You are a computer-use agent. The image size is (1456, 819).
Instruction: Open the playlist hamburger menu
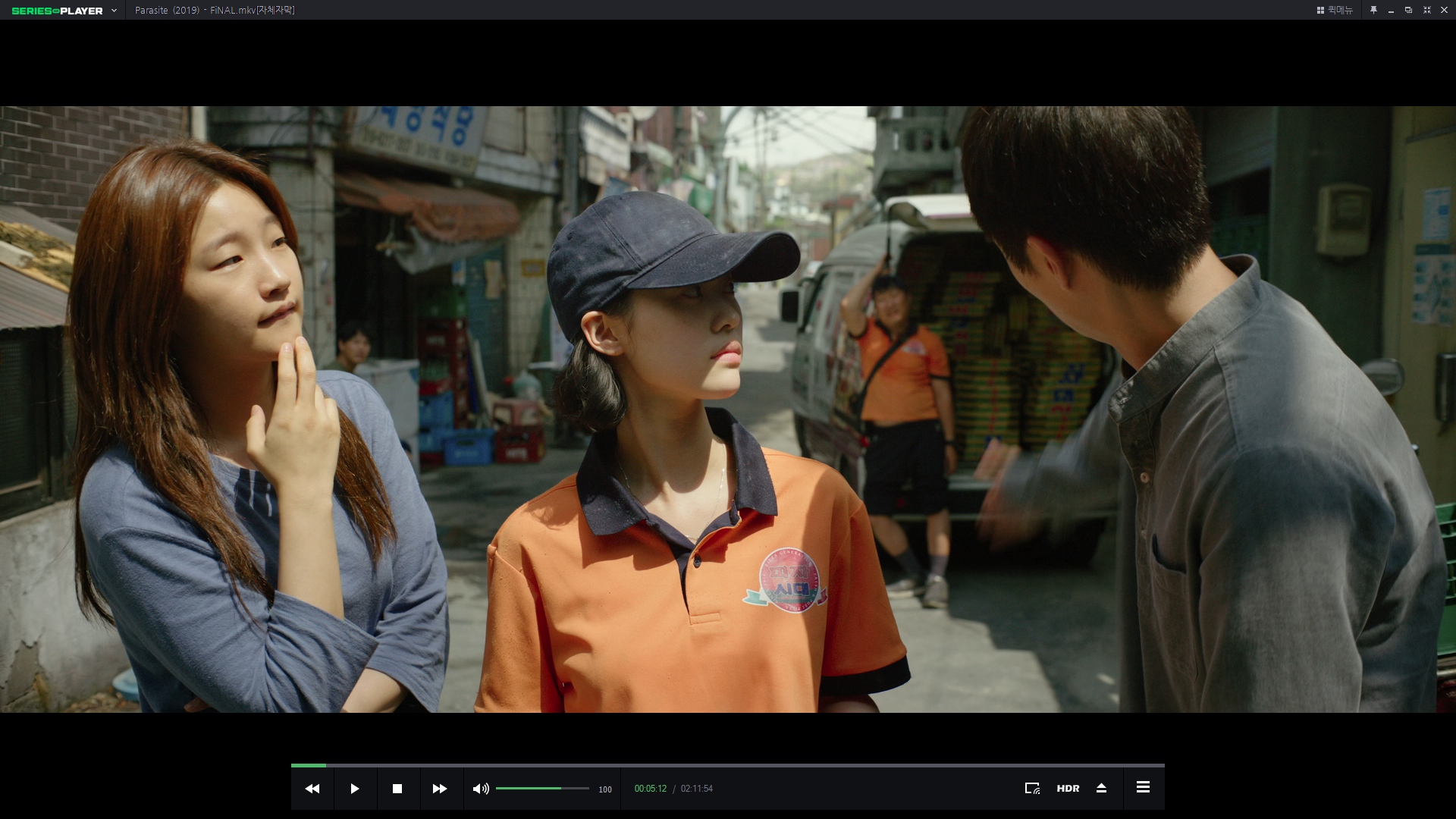pyautogui.click(x=1143, y=787)
